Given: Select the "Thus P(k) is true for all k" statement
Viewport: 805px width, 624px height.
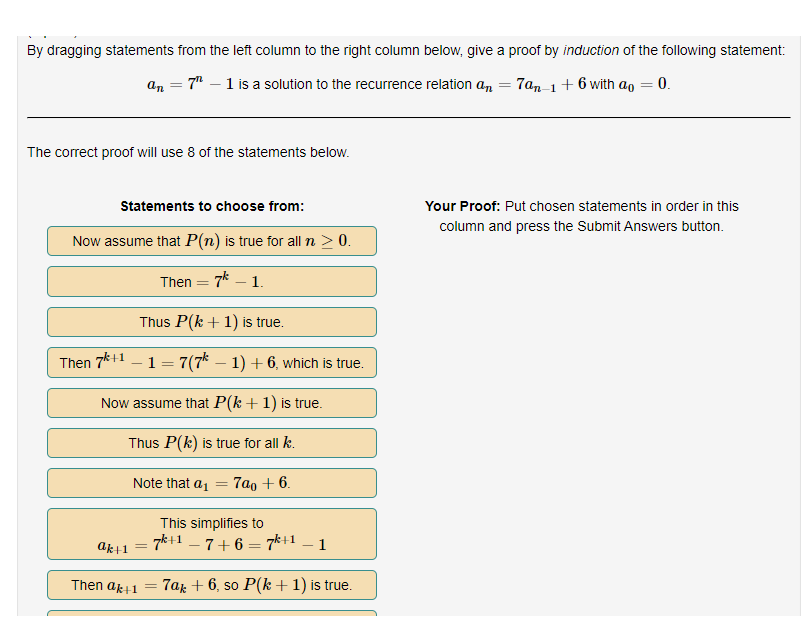Looking at the screenshot, I should click(x=211, y=443).
